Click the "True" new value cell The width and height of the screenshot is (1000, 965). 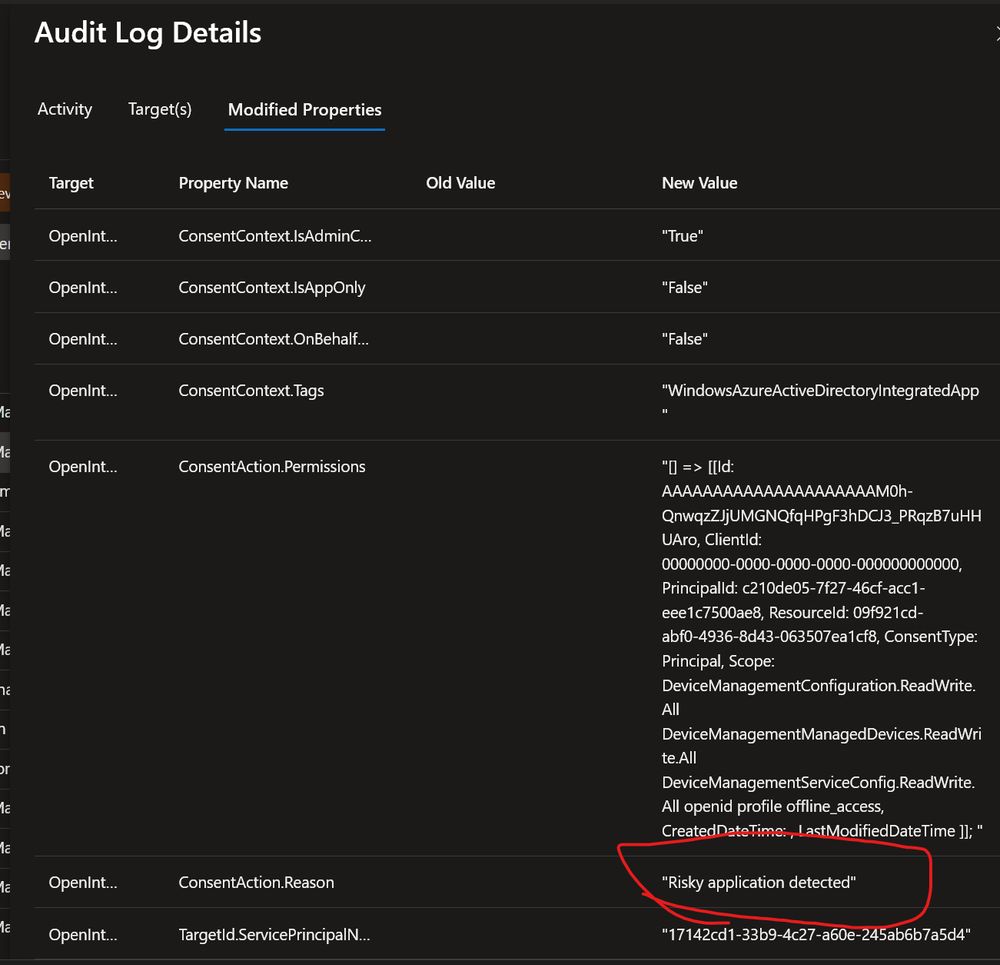click(682, 236)
